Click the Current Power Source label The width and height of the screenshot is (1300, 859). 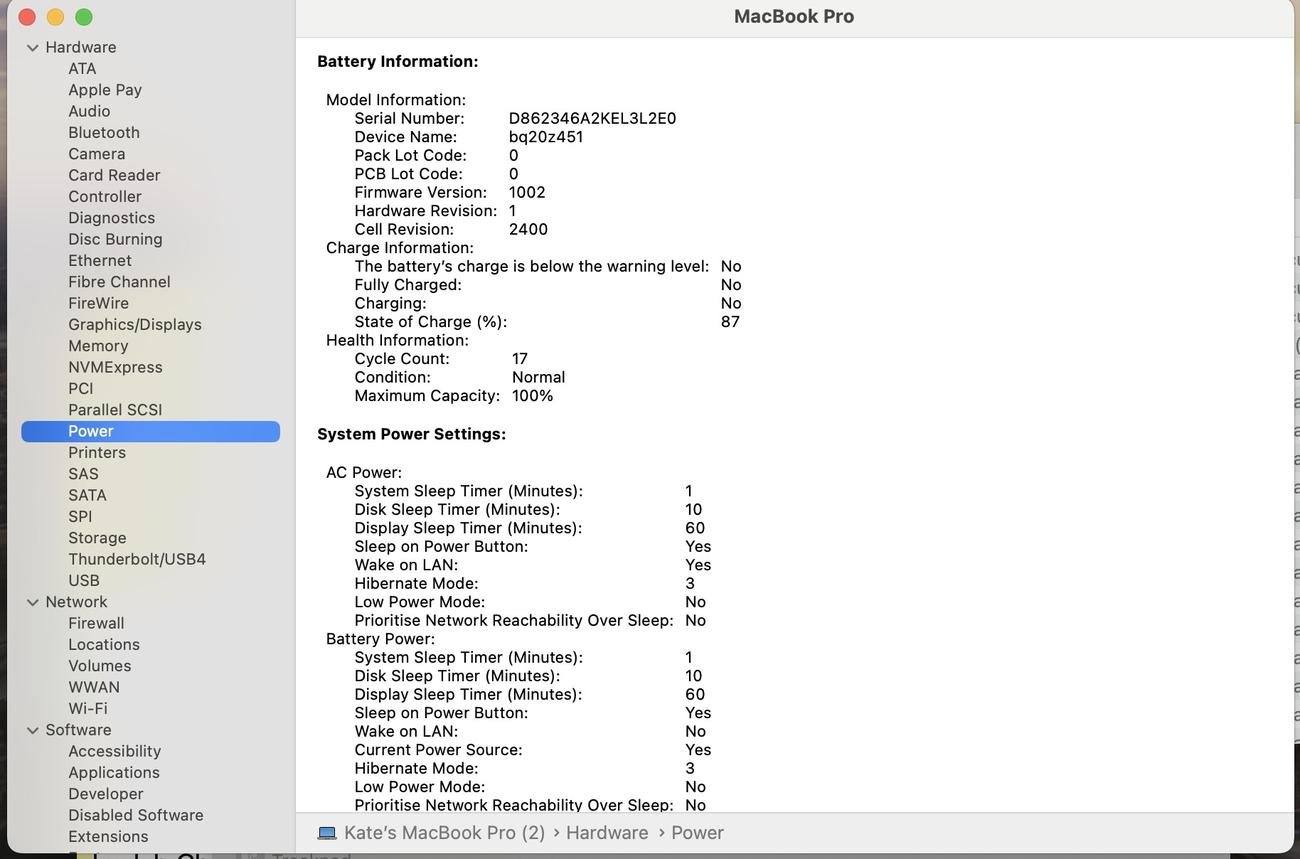[438, 750]
